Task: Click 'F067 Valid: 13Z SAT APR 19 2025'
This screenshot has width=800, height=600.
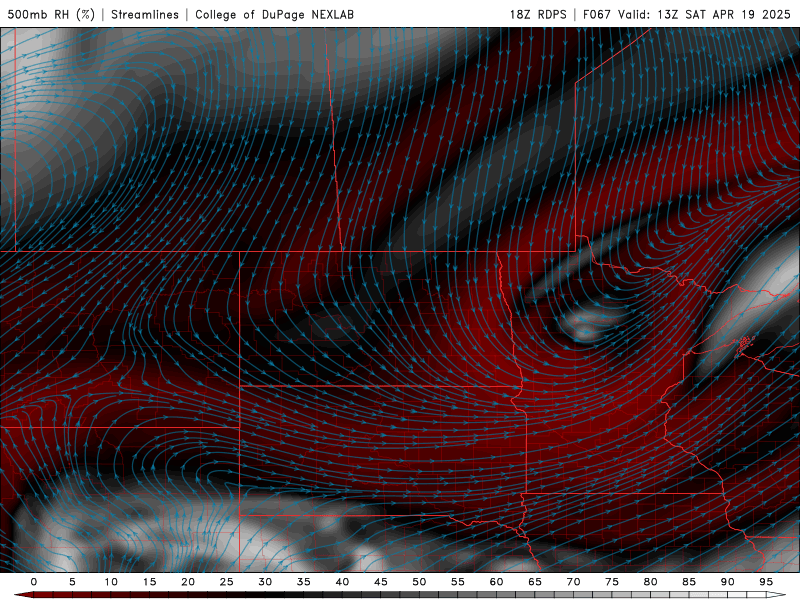Action: click(x=687, y=14)
